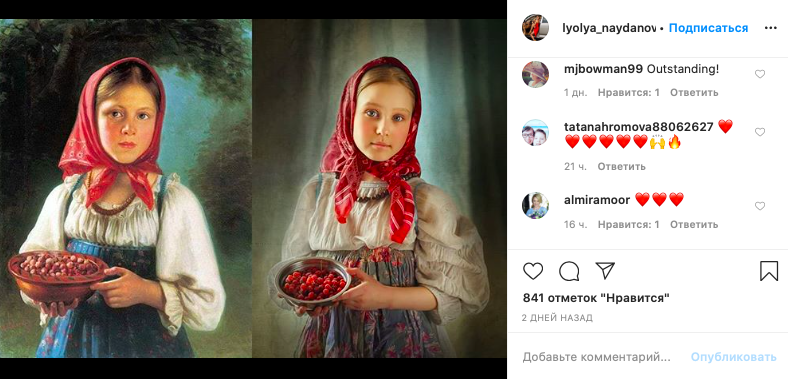View the 841 likes list
Image resolution: width=788 pixels, height=379 pixels.
pos(596,298)
